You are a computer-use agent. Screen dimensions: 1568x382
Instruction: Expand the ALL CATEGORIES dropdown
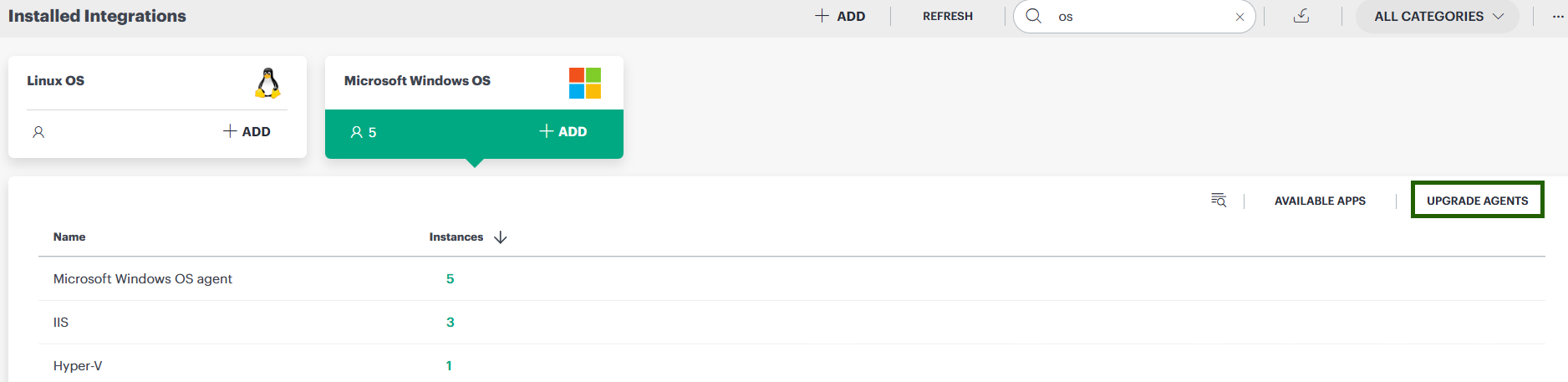click(1438, 17)
